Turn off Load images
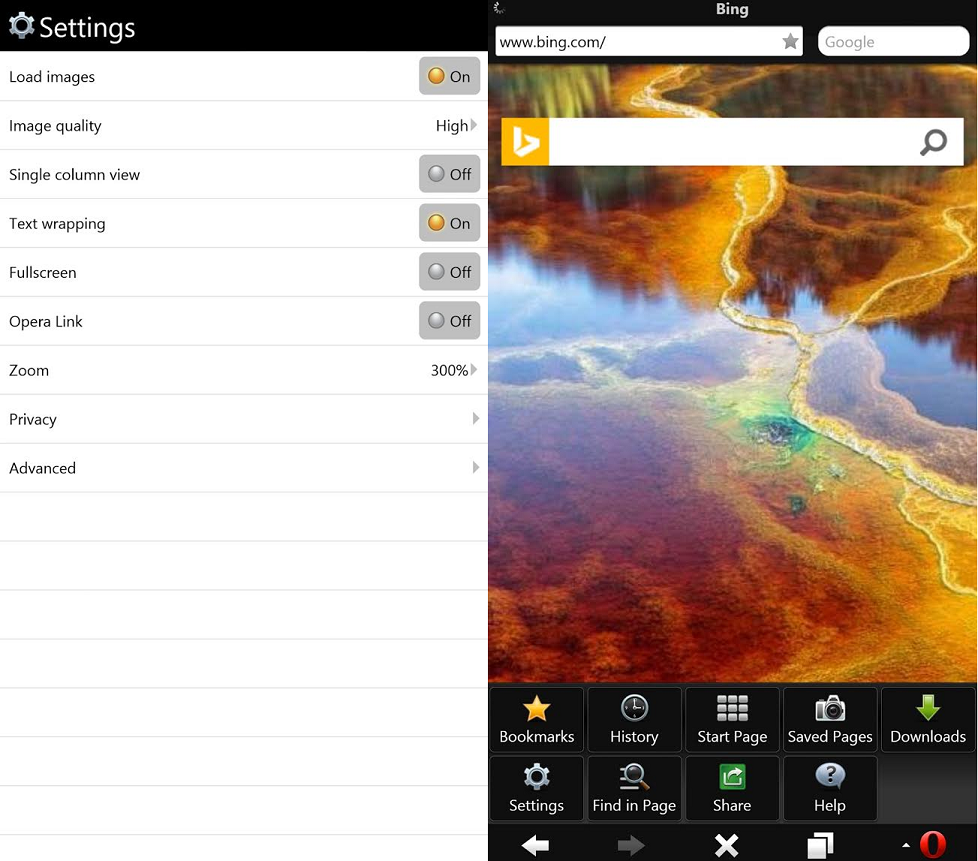Screen dimensions: 978x861 coord(449,75)
